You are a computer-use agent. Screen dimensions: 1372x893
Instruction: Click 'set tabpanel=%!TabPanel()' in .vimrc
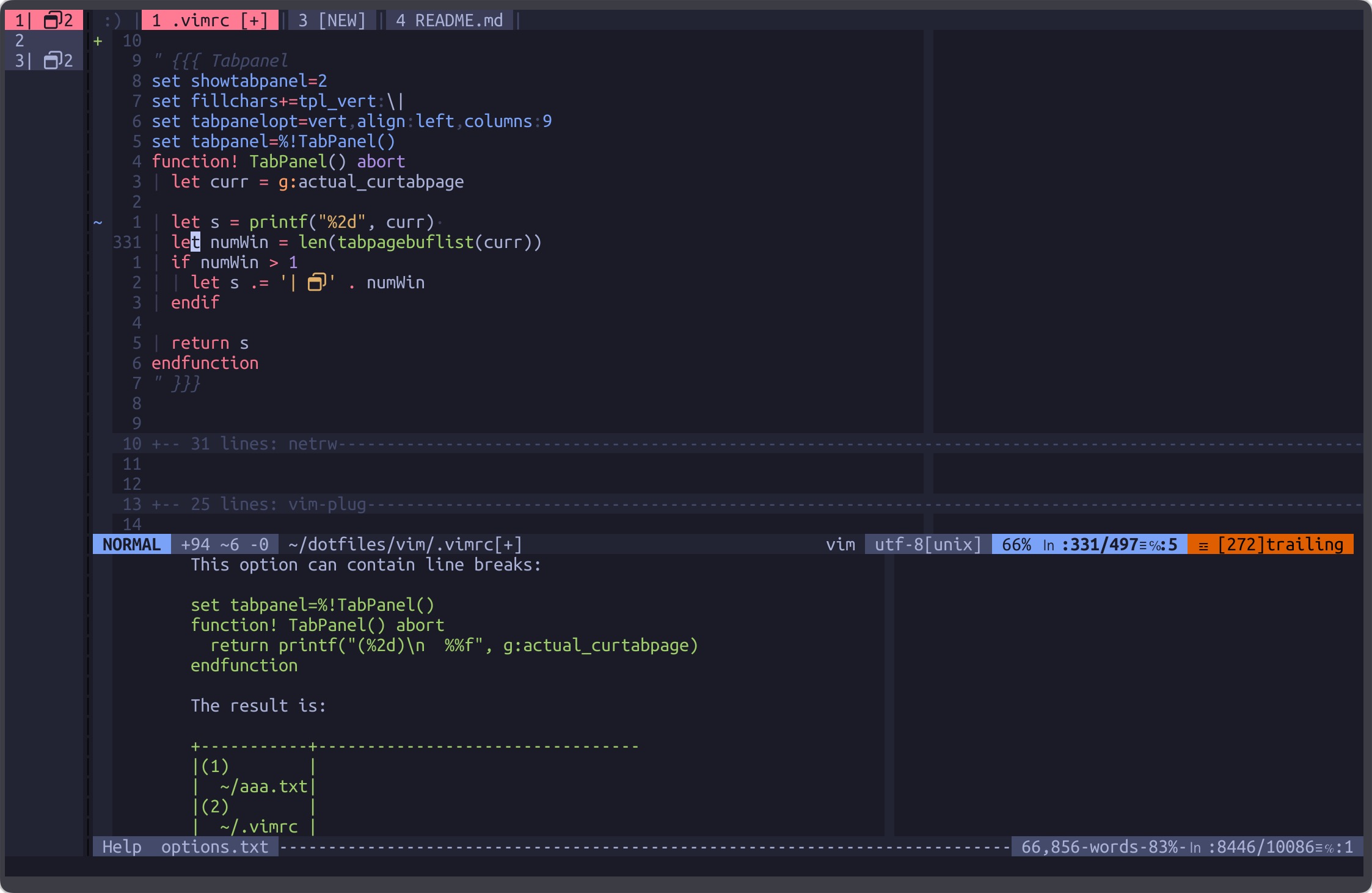pyautogui.click(x=274, y=141)
